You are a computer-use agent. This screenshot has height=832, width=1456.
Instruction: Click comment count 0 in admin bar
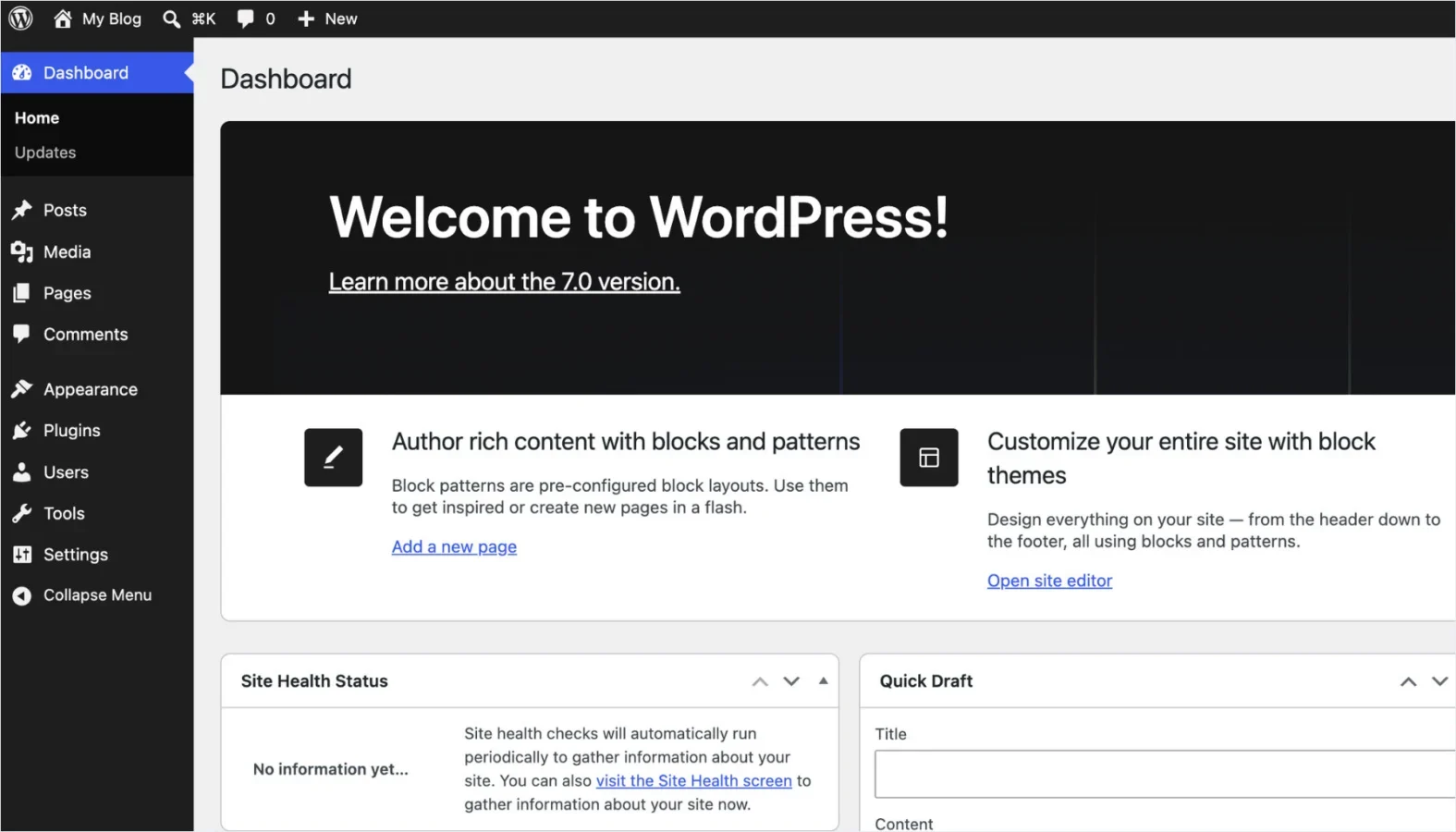point(270,18)
